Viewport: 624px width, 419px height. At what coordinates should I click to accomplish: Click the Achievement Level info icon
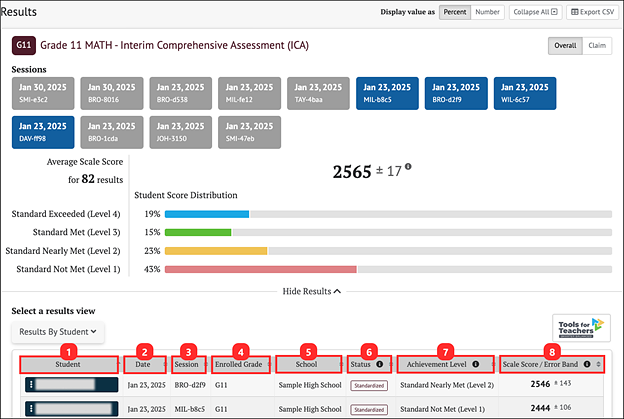(x=474, y=365)
